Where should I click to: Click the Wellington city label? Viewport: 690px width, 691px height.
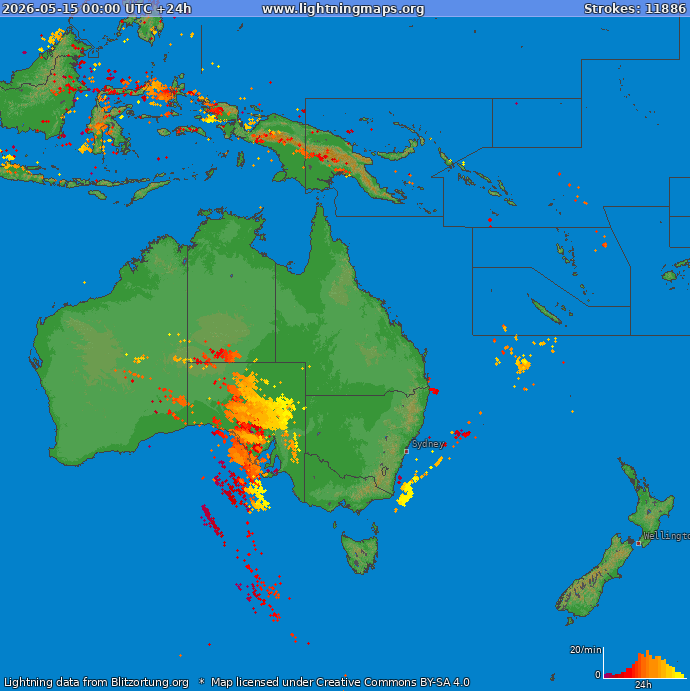[666, 536]
